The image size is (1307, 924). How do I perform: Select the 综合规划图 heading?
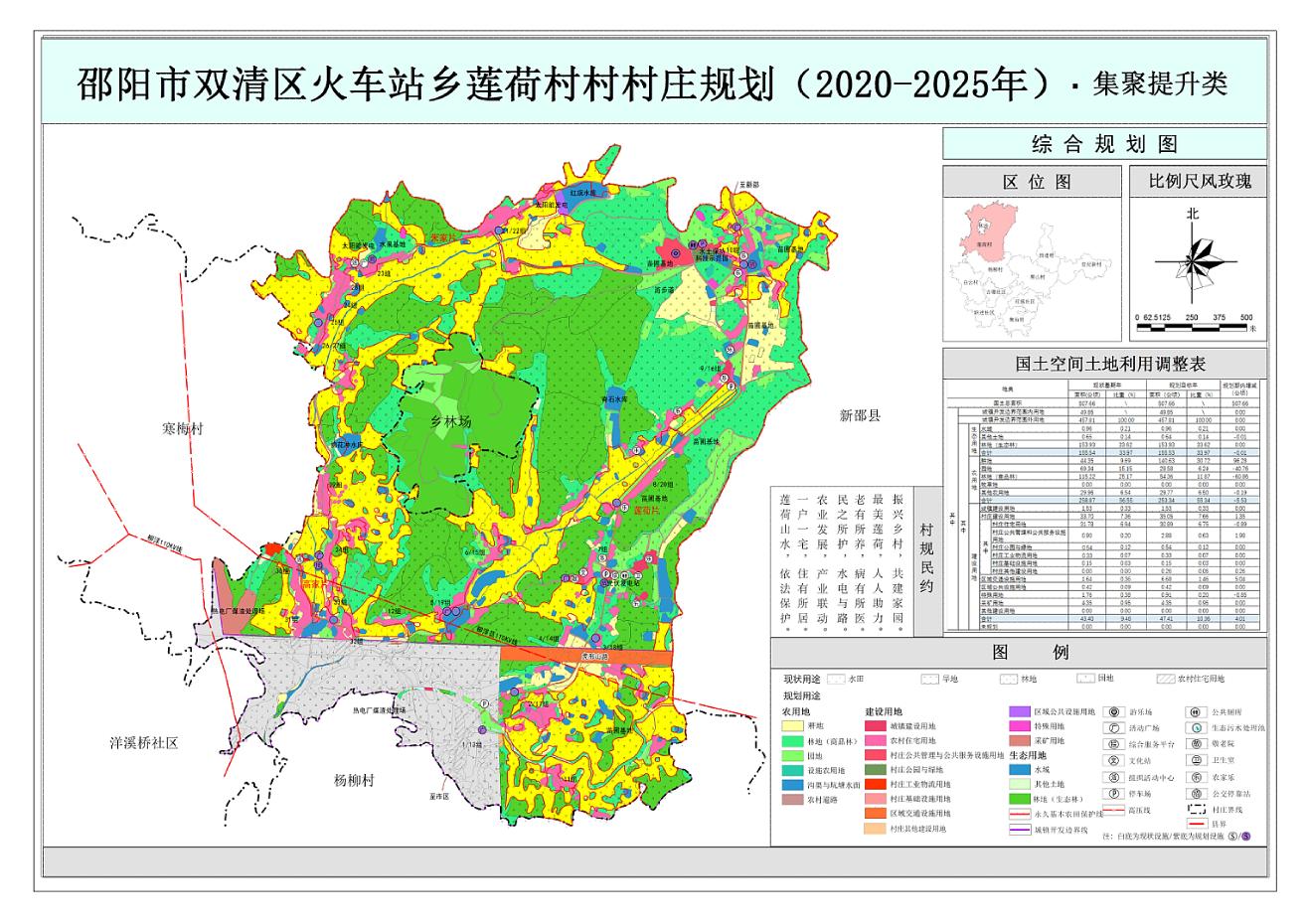click(1104, 144)
